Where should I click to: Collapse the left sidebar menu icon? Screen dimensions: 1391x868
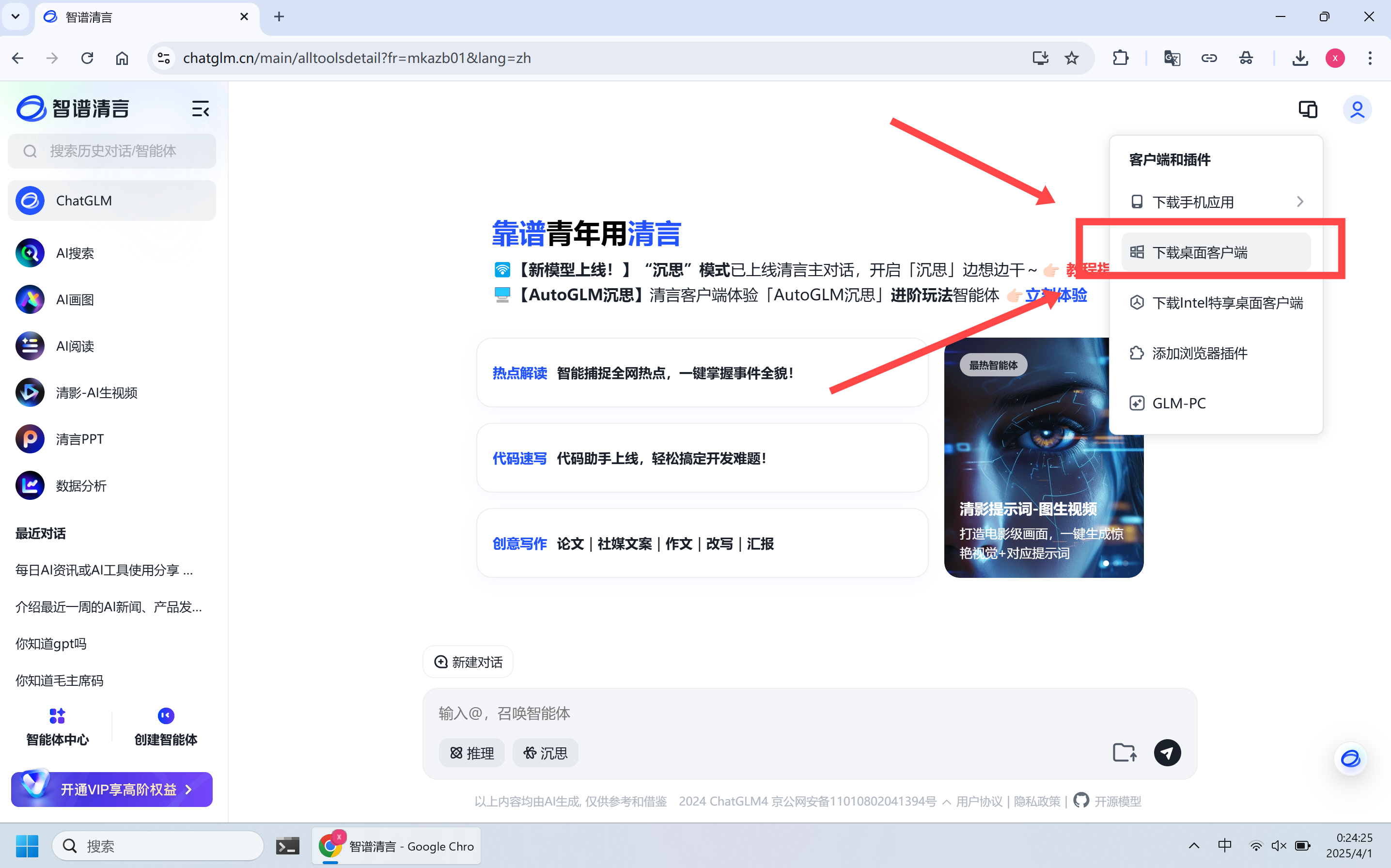(x=200, y=108)
